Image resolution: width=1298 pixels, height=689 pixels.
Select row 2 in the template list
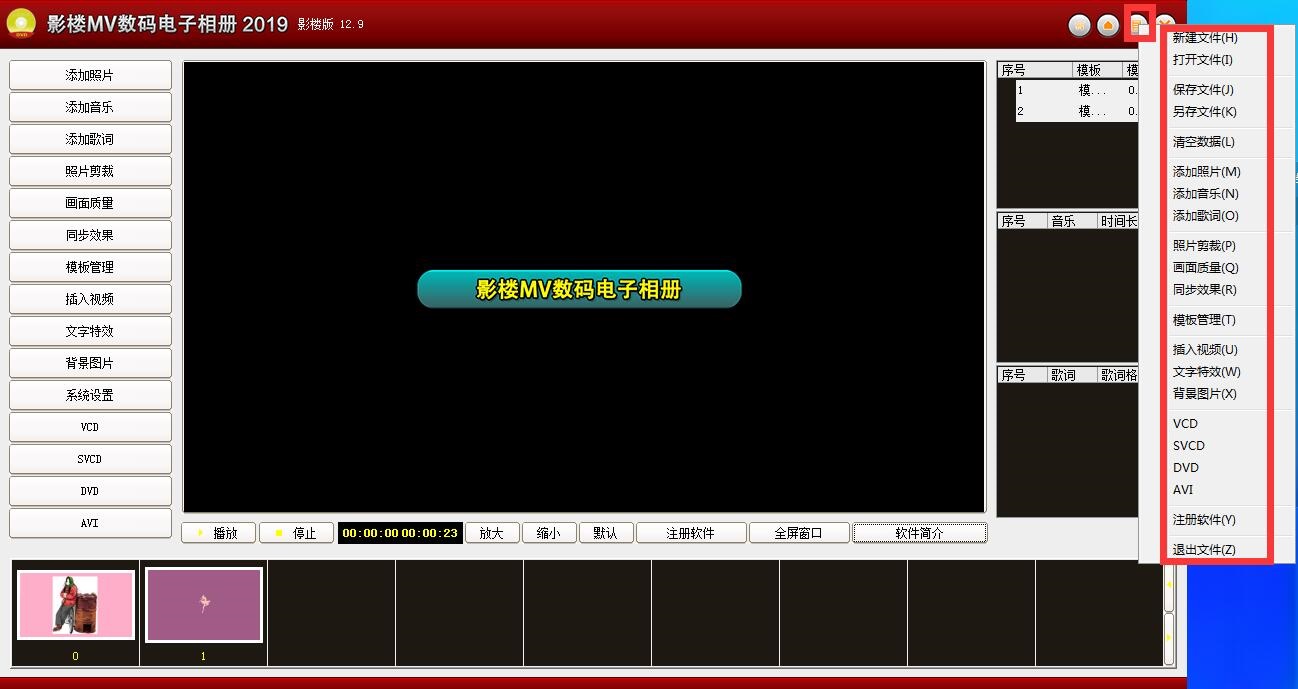coord(1070,112)
